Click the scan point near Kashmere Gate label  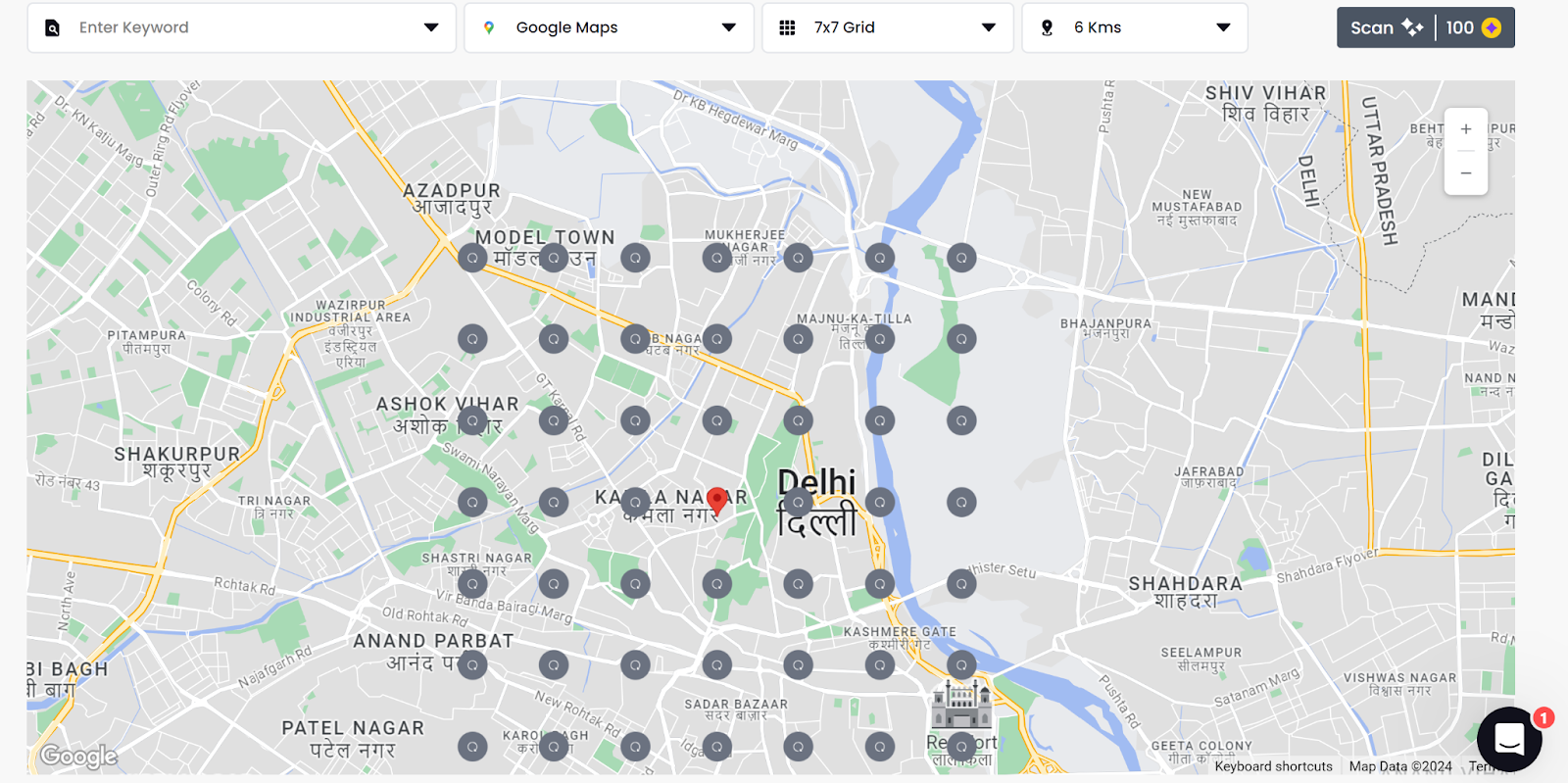[880, 664]
